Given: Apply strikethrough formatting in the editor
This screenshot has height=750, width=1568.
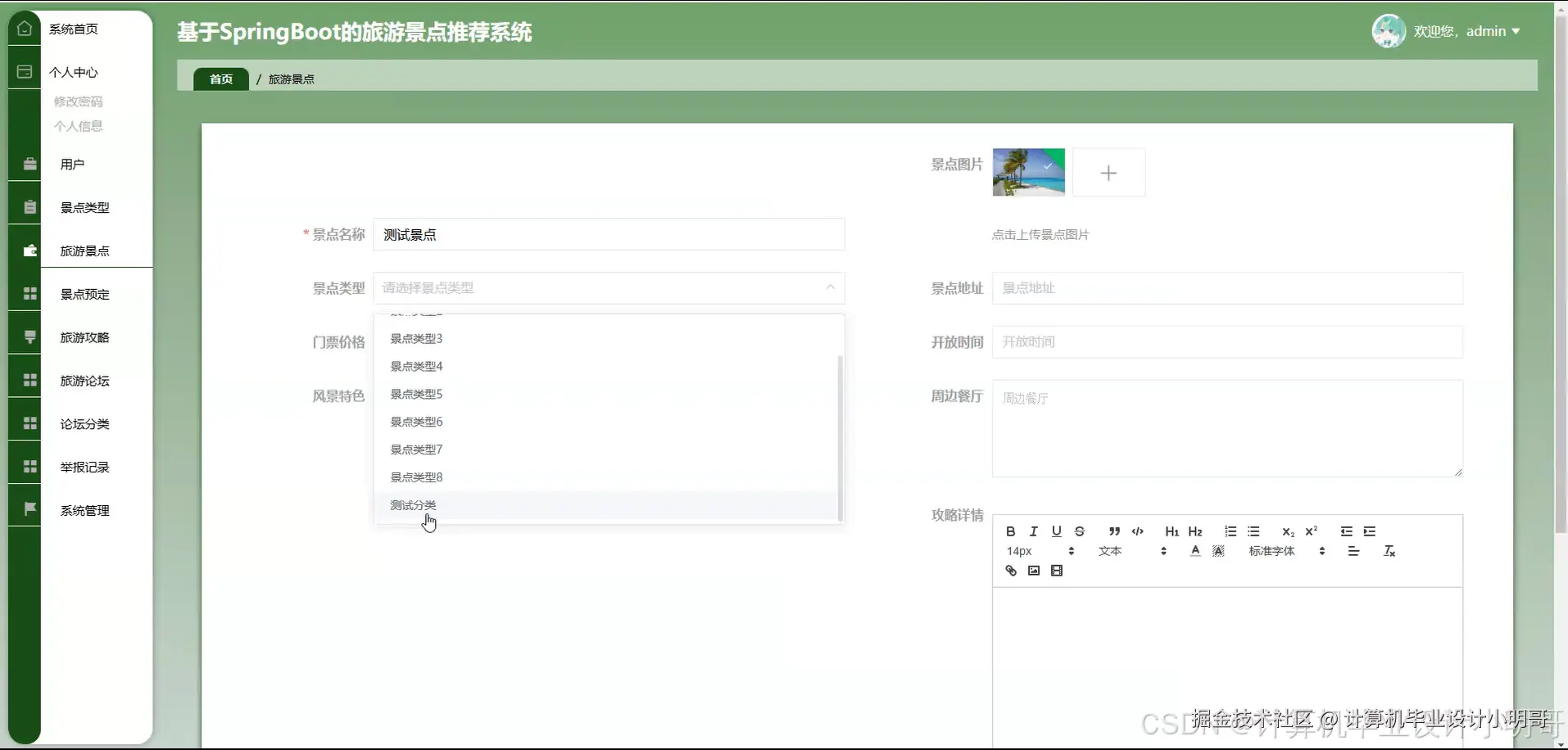Looking at the screenshot, I should [1080, 531].
